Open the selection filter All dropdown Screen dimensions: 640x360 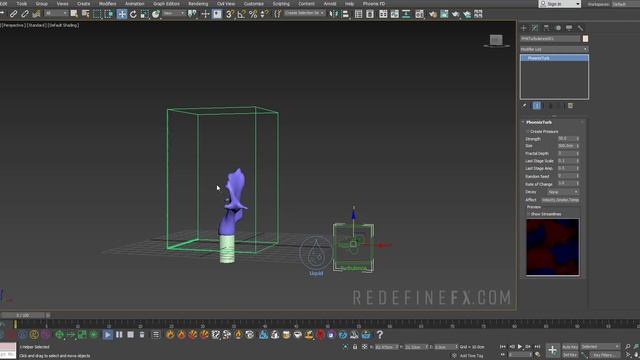coord(56,13)
